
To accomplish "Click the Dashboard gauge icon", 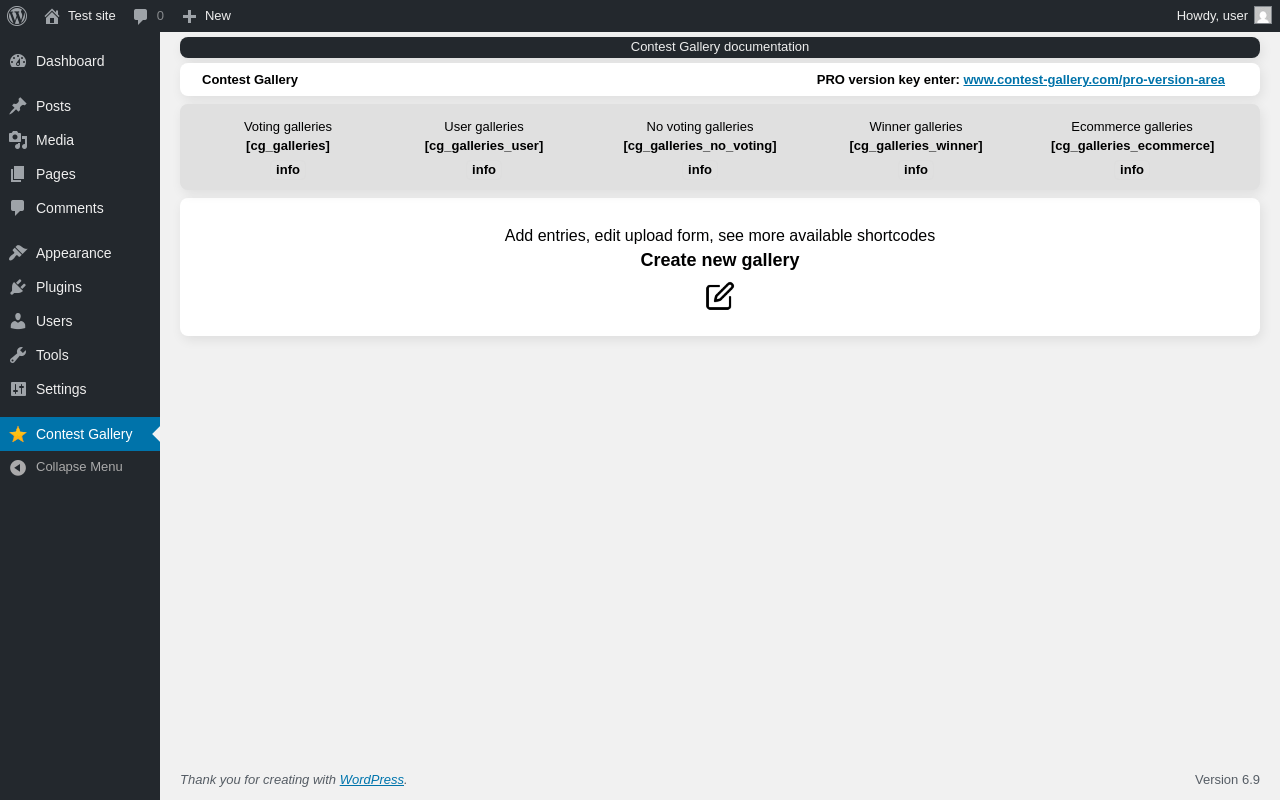I will tap(18, 61).
